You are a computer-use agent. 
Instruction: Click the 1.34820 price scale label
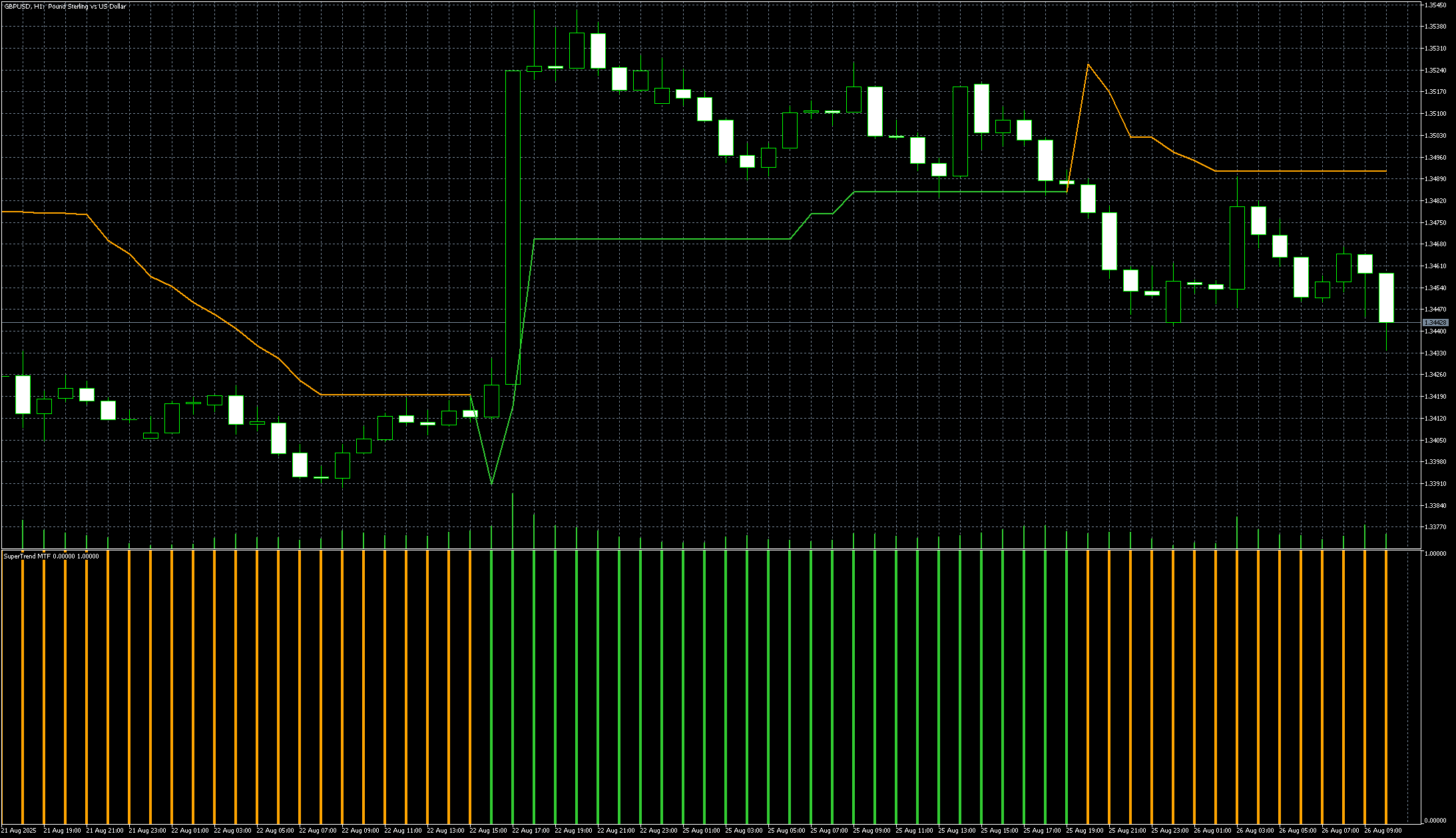pos(1435,201)
